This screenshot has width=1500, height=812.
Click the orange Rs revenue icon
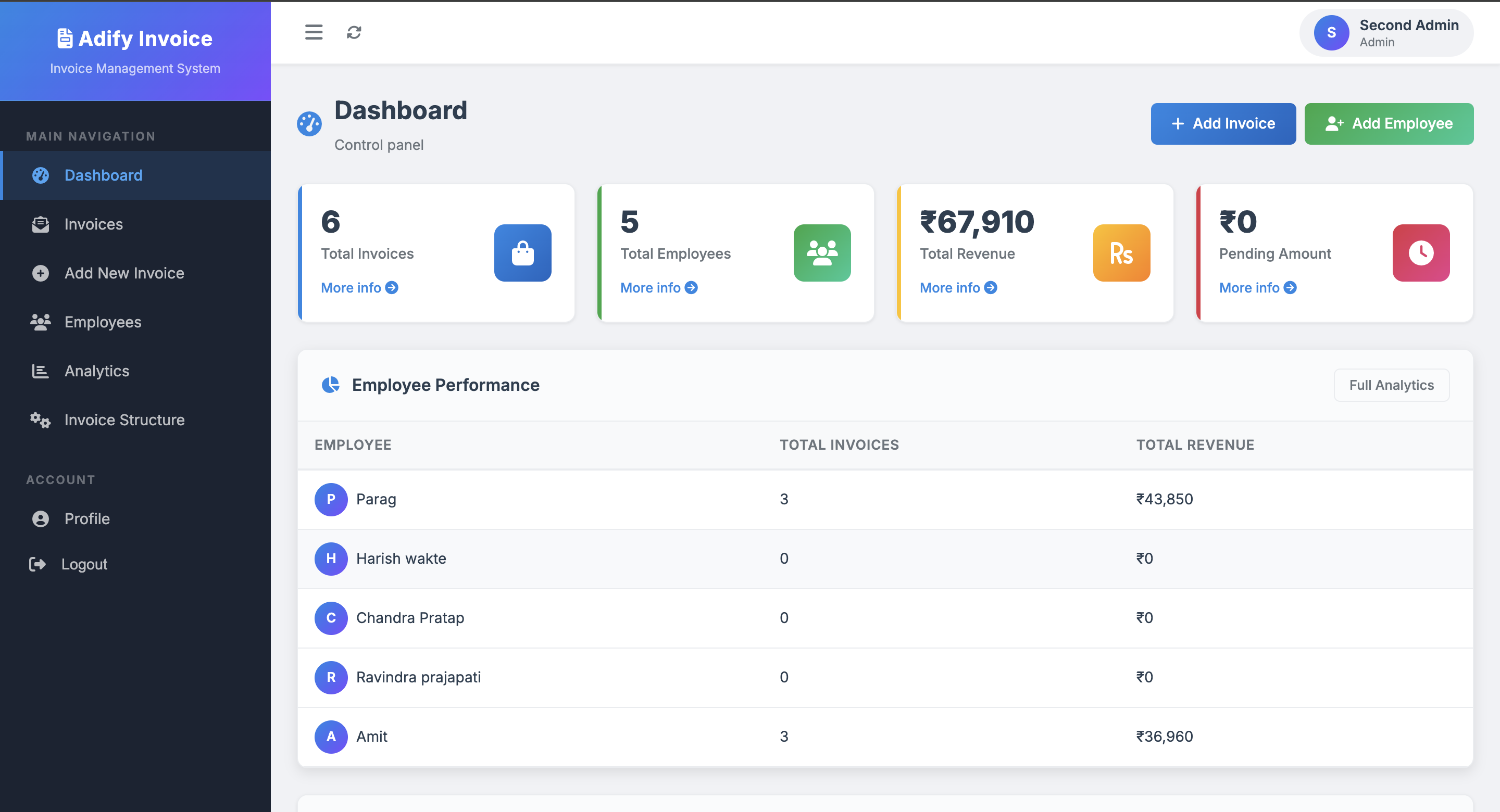(1121, 252)
